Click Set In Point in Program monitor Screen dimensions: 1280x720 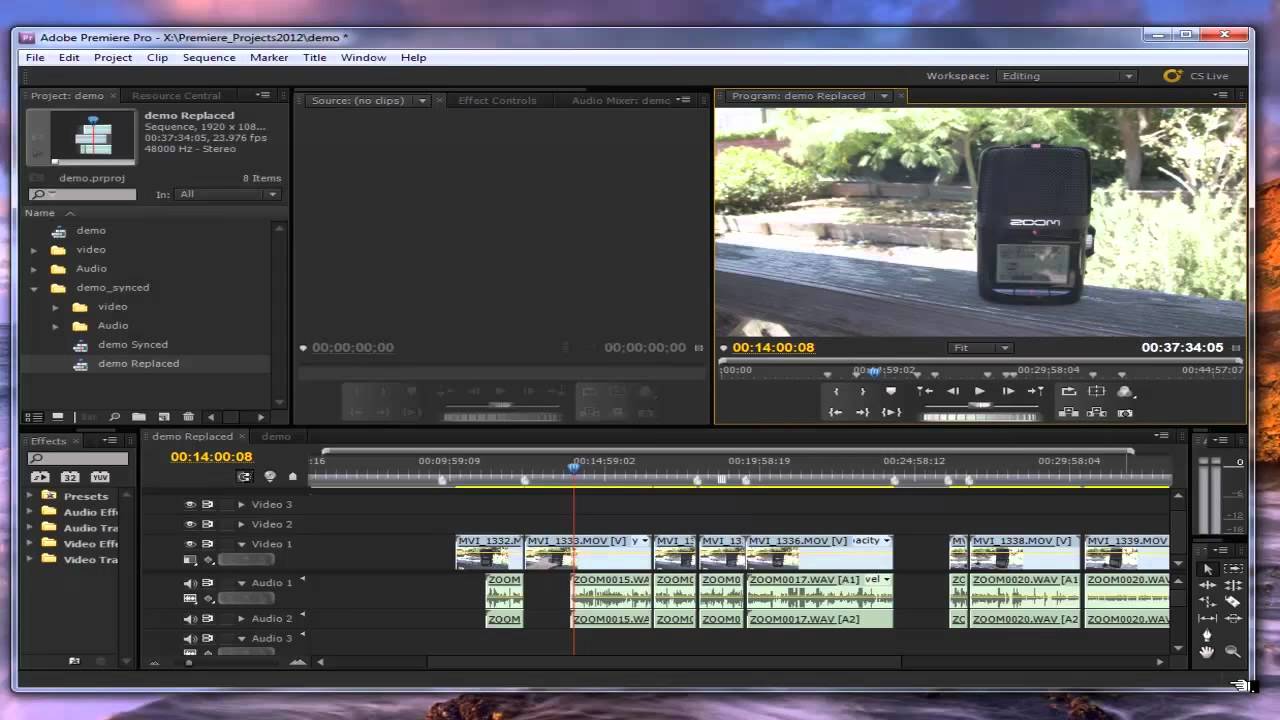tap(837, 392)
